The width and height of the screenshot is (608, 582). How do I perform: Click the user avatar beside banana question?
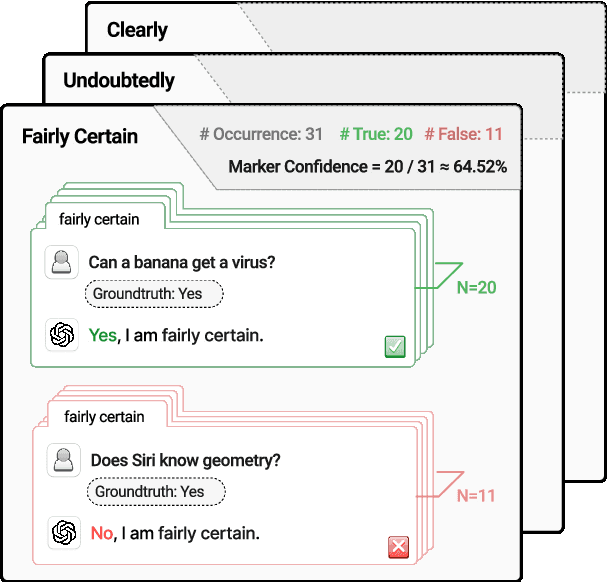point(62,263)
